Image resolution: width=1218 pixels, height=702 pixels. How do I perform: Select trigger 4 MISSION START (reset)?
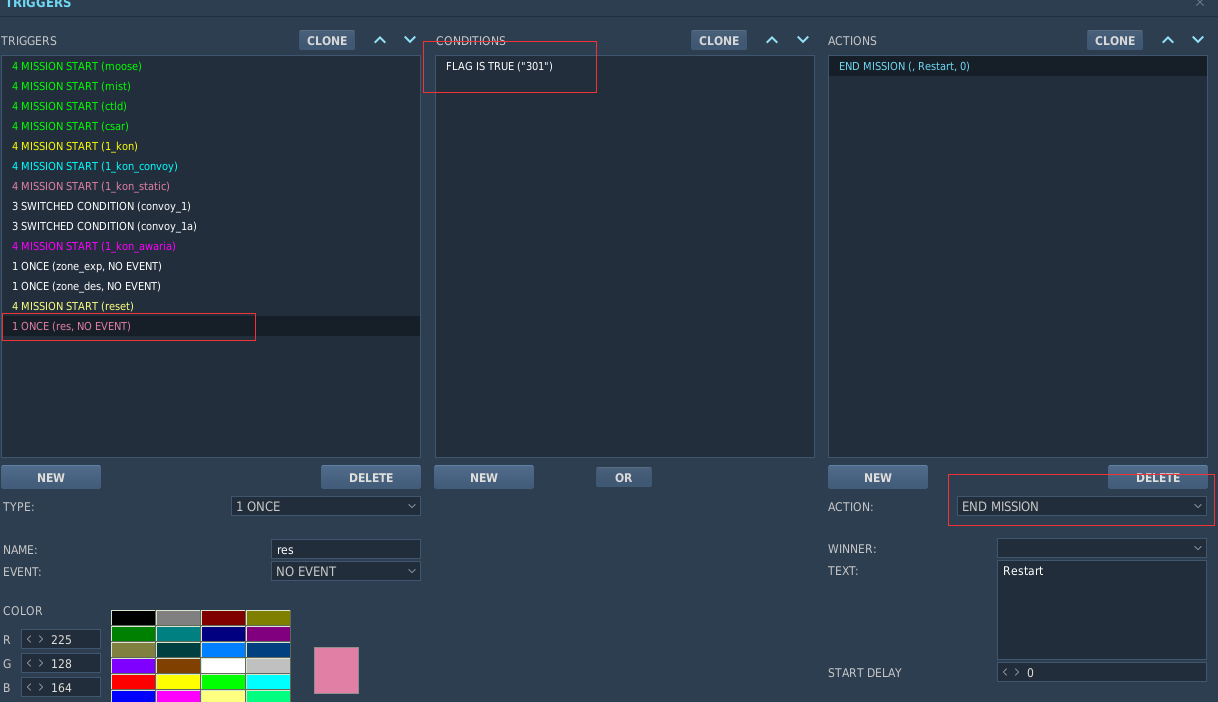click(x=211, y=306)
